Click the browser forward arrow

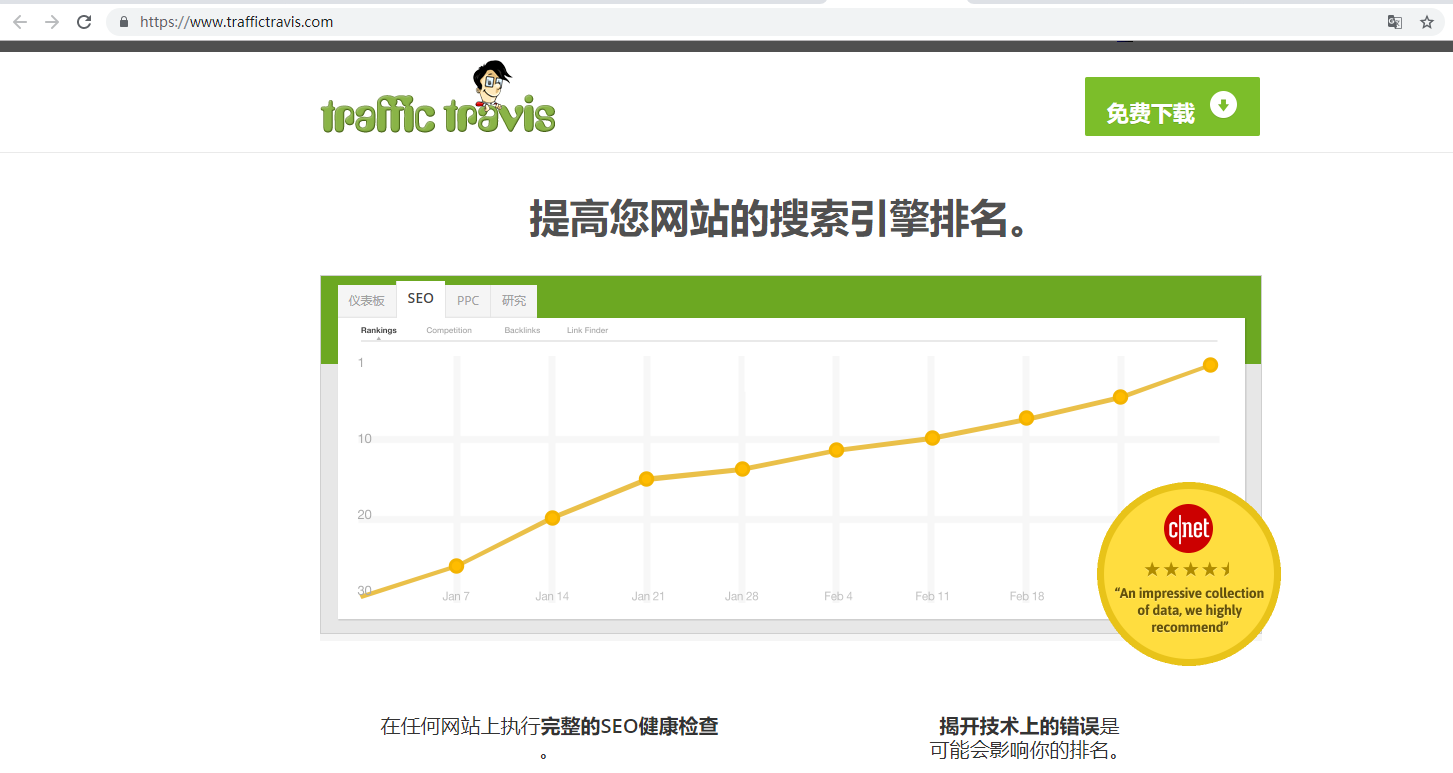click(52, 22)
